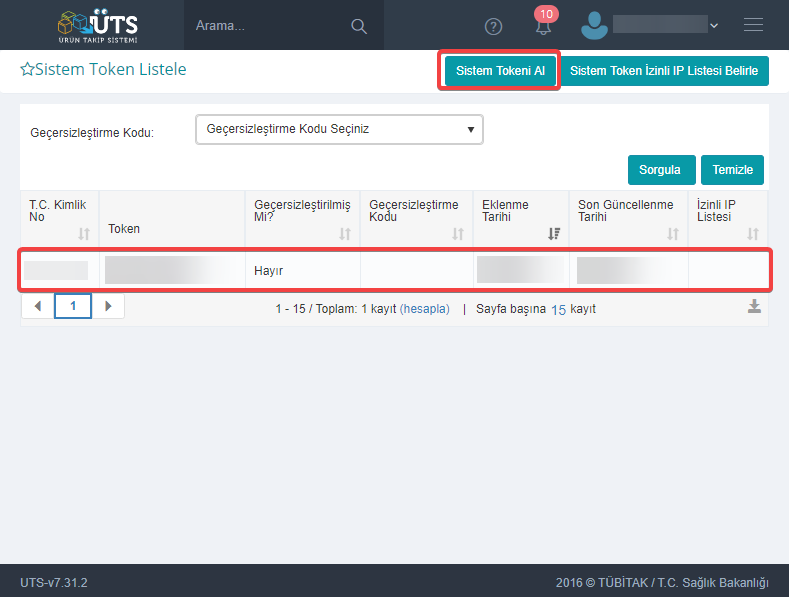Sort by Eklenme Tarihi column

(x=554, y=234)
